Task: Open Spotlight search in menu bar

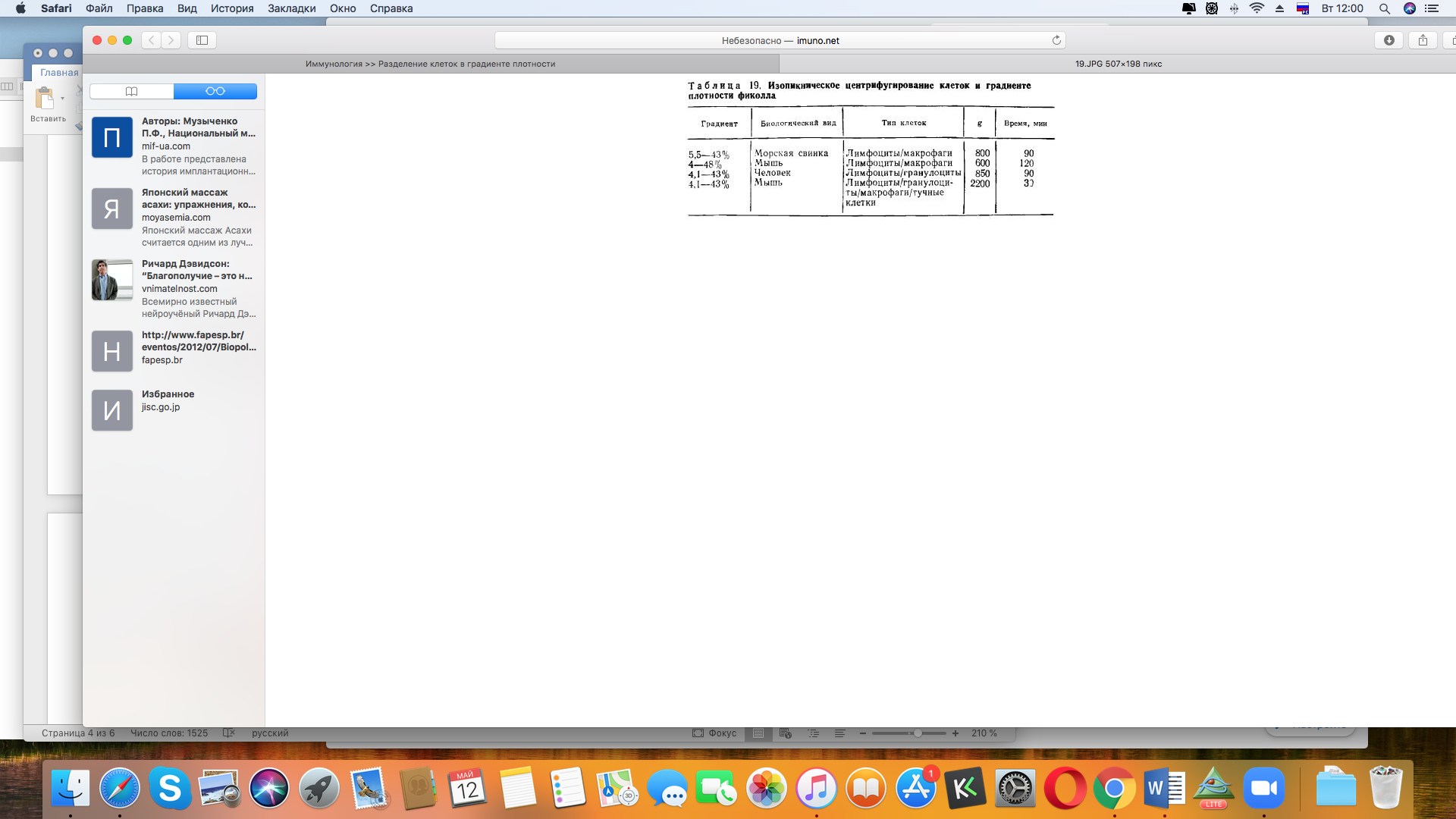Action: point(1384,8)
